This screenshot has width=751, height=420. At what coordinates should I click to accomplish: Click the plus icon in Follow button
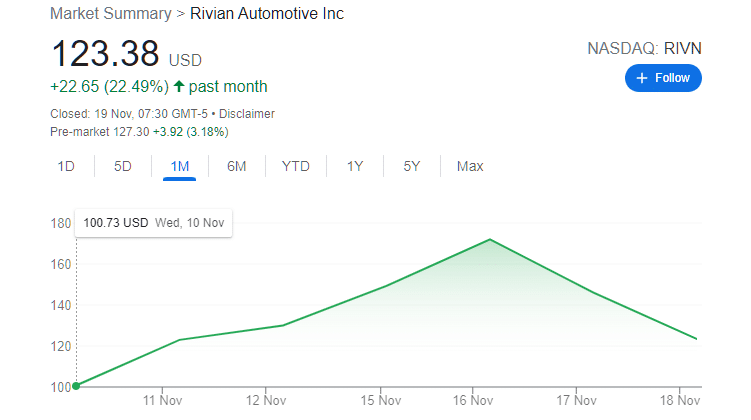[x=642, y=78]
